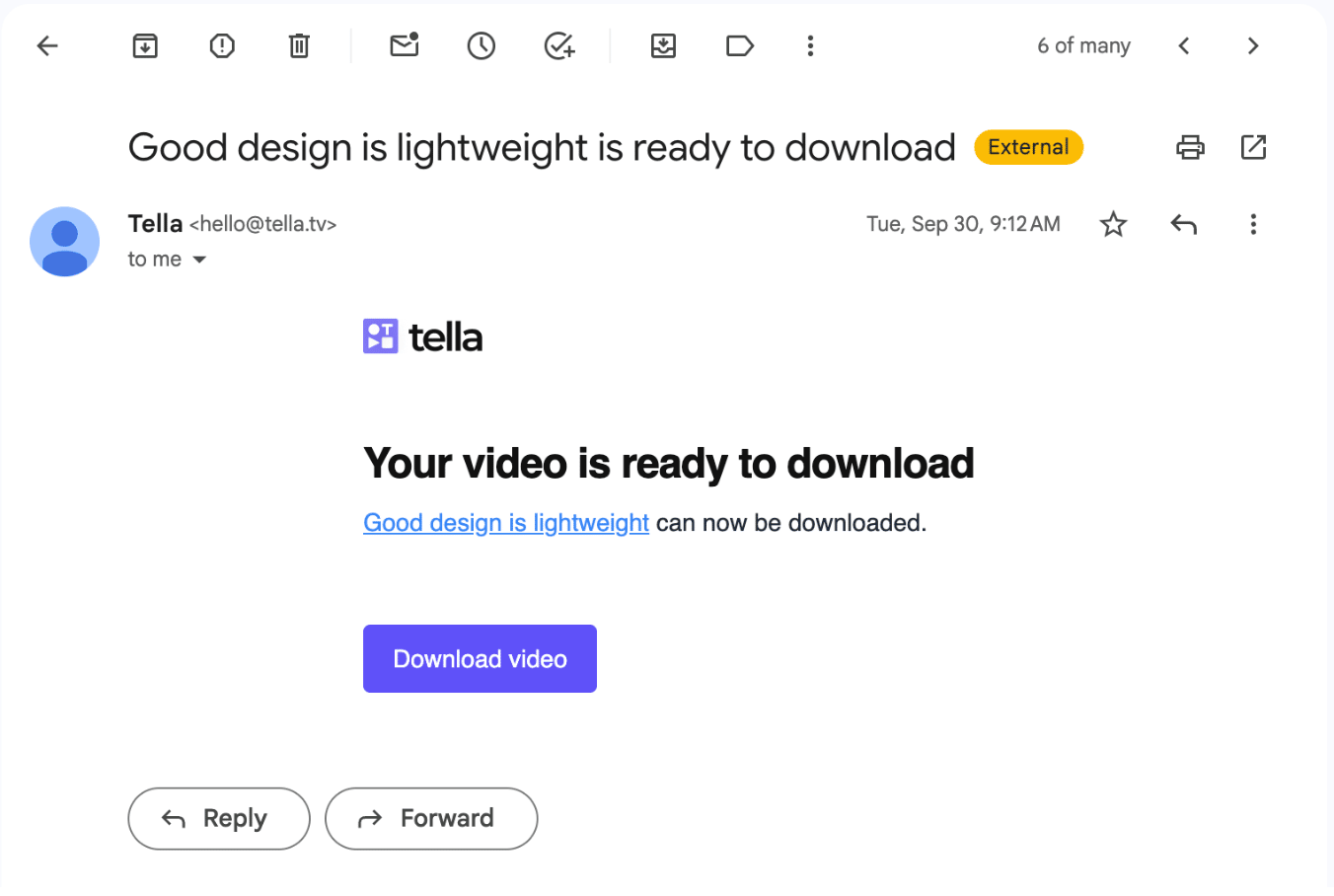The width and height of the screenshot is (1334, 896).
Task: Open the 'Good design is lightweight' link
Action: [505, 522]
